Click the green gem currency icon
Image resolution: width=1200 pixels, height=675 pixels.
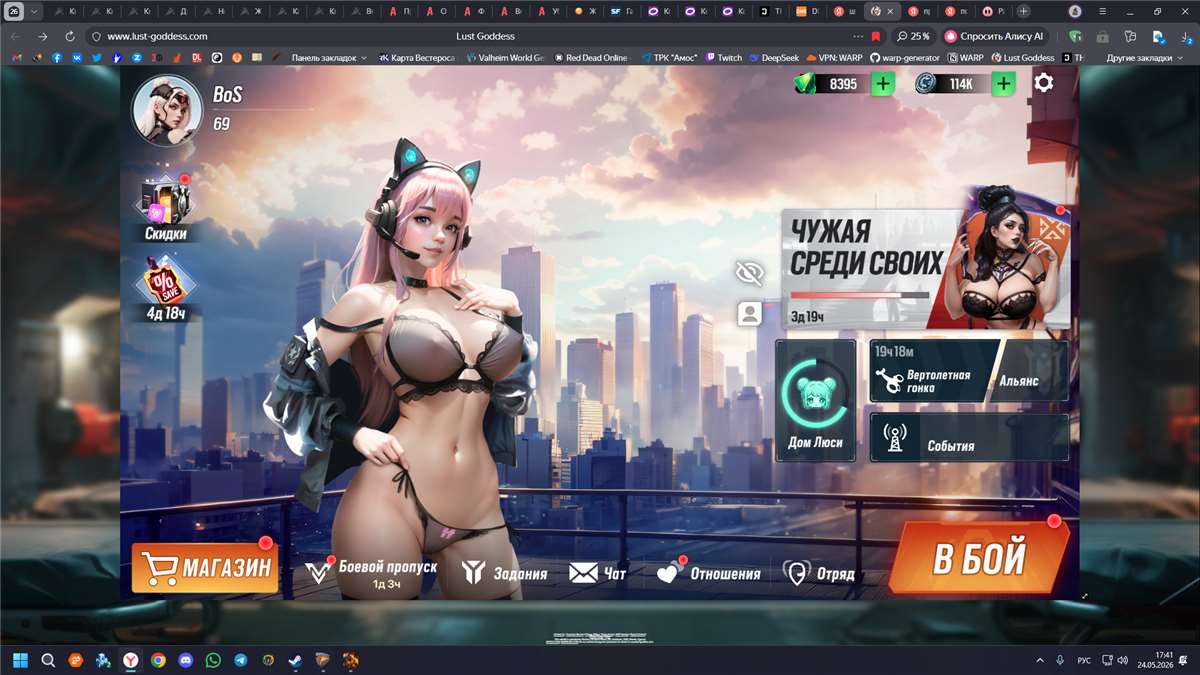[x=805, y=84]
